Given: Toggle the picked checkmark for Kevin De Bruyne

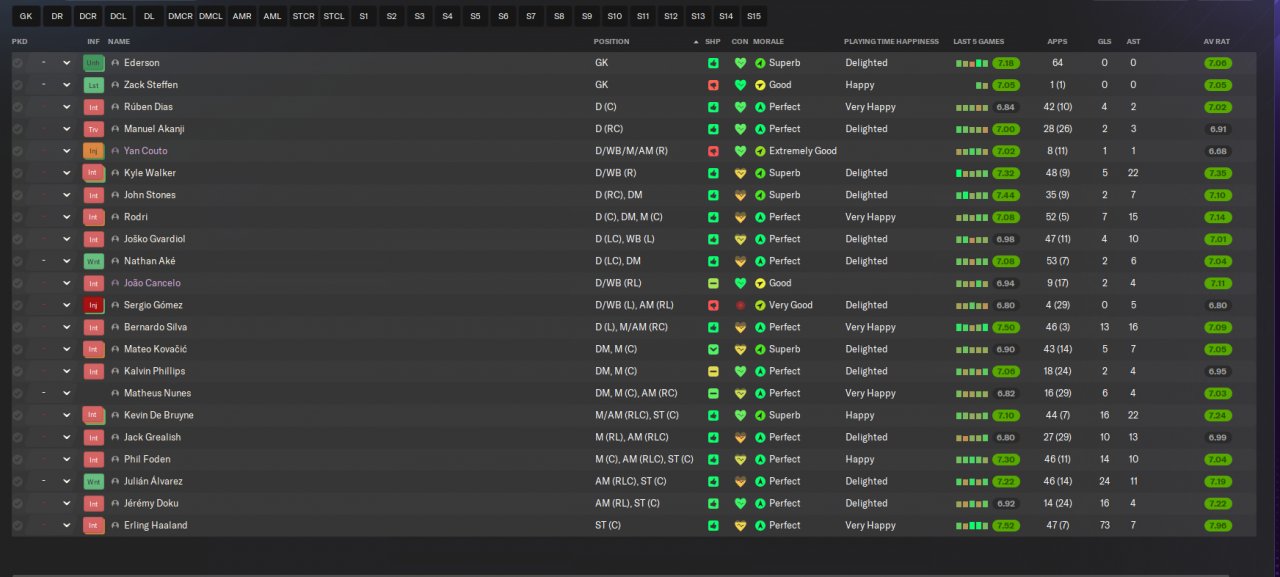Looking at the screenshot, I should [17, 415].
